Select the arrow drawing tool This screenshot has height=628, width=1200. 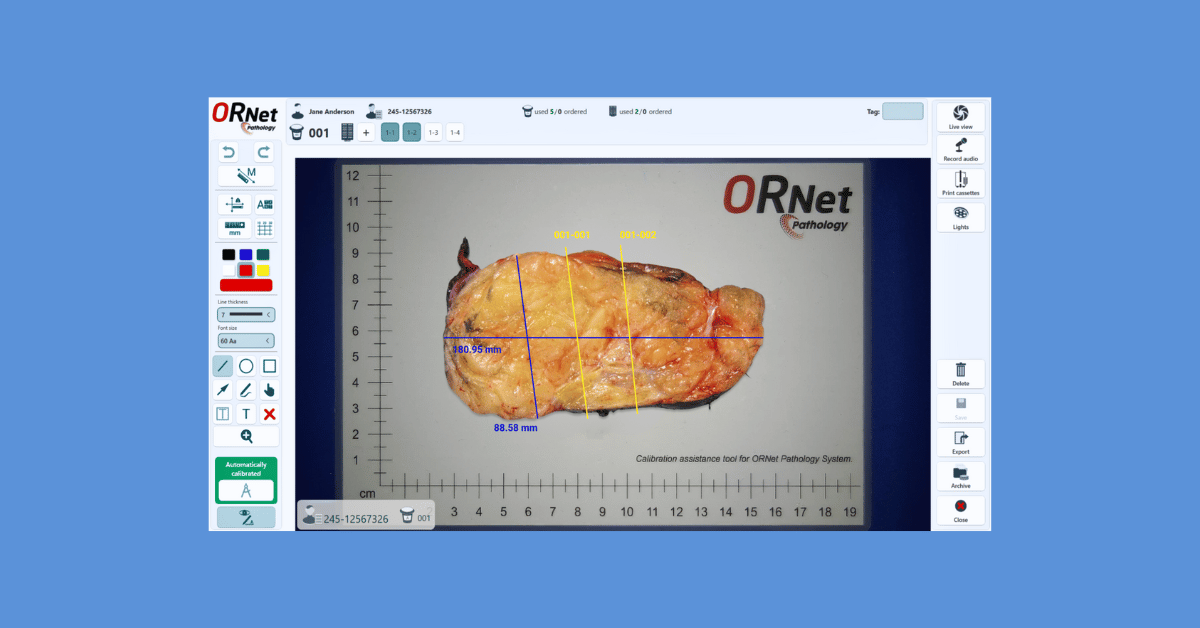(x=223, y=390)
